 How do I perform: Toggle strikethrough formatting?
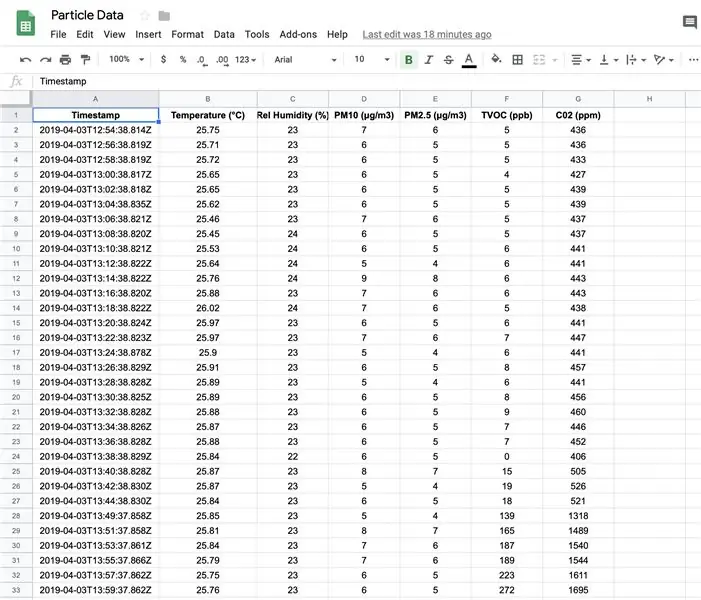coord(449,59)
